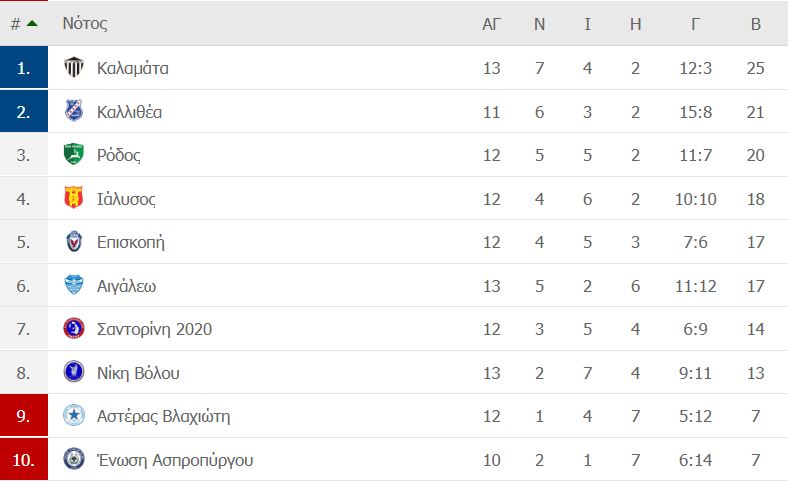Viewport: 788px width, 482px height.
Task: Click the Ιάλυσος red-yellow crest icon
Action: (74, 198)
